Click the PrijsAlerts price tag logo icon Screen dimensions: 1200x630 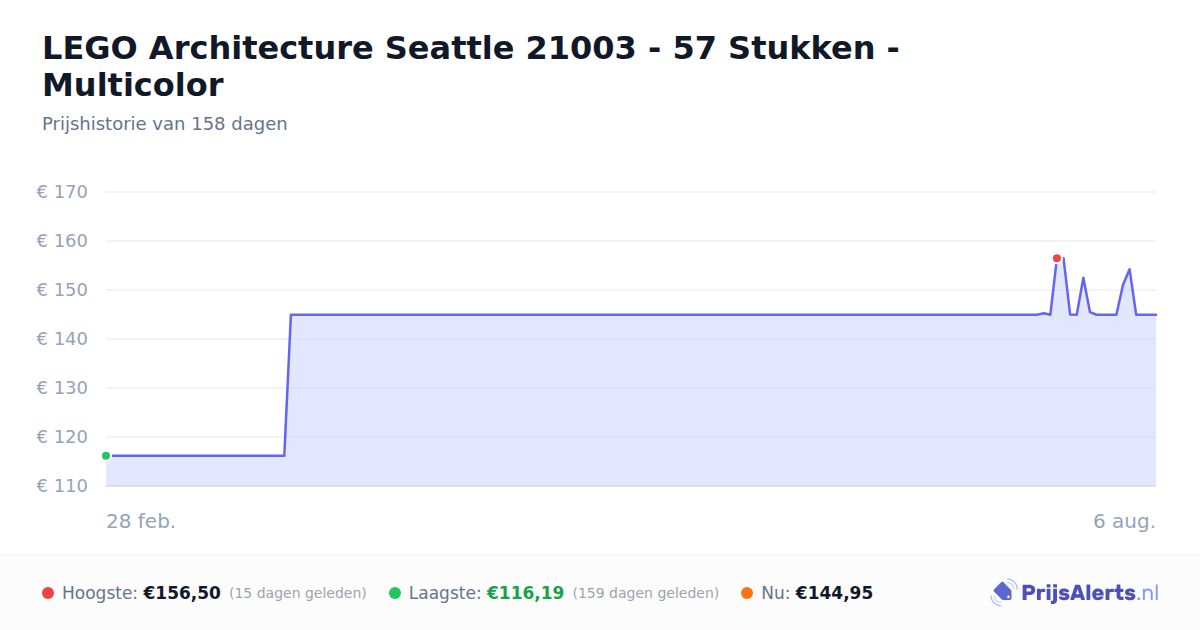tap(1003, 593)
